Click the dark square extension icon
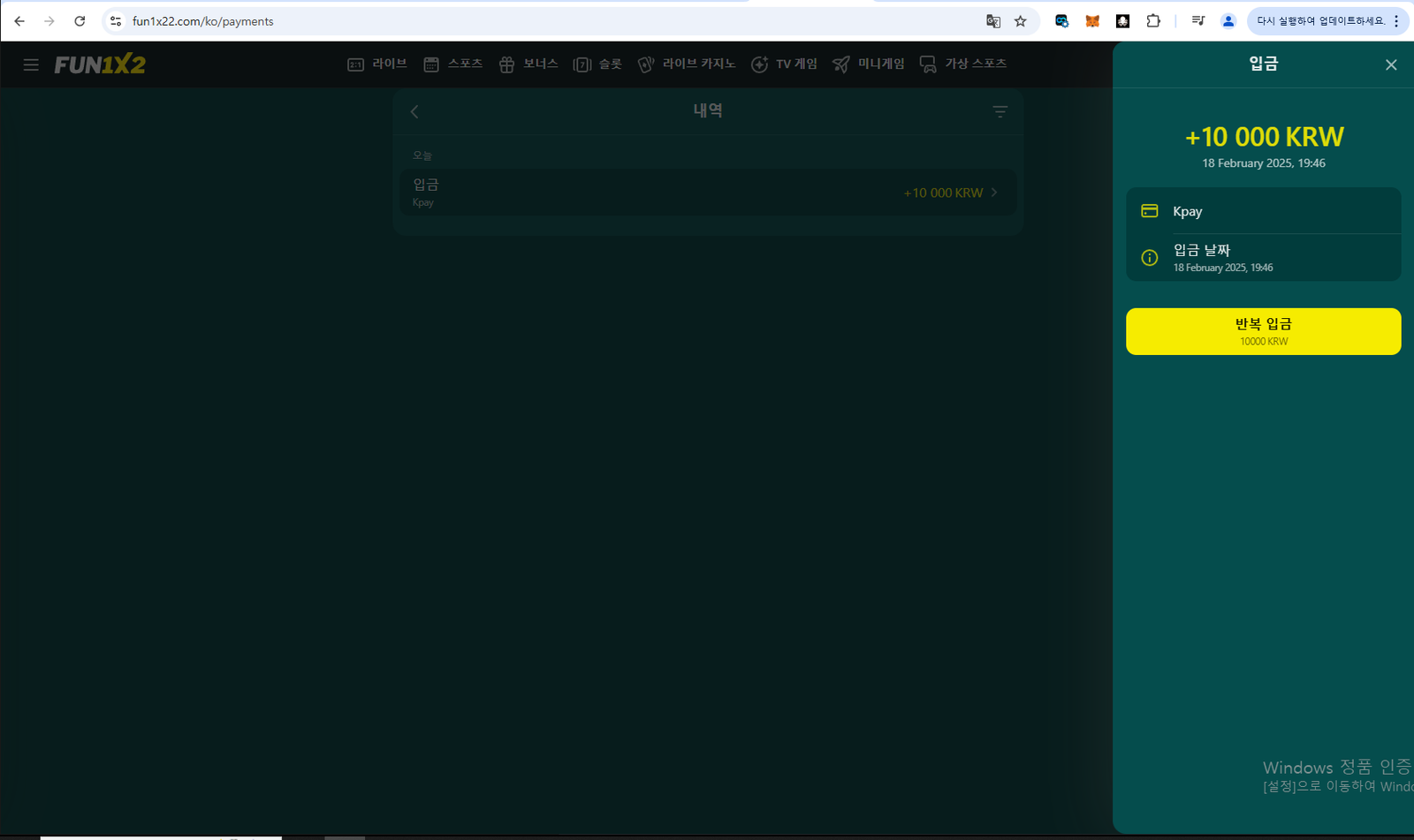 (1123, 21)
